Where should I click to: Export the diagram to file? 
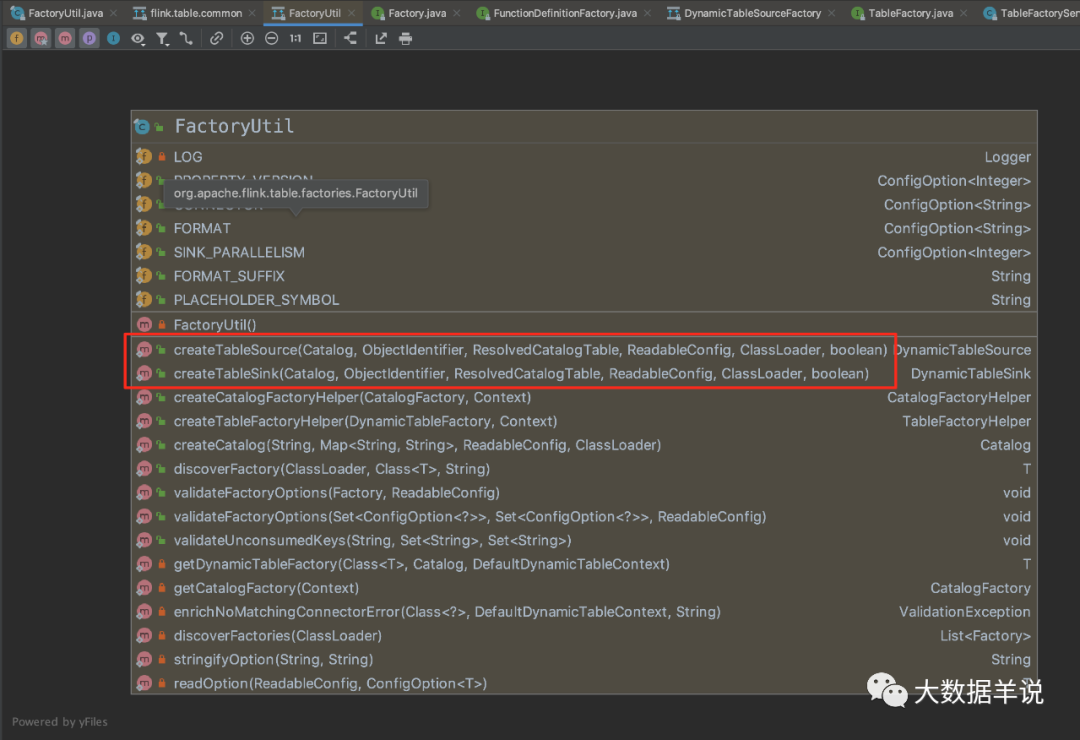pos(381,39)
